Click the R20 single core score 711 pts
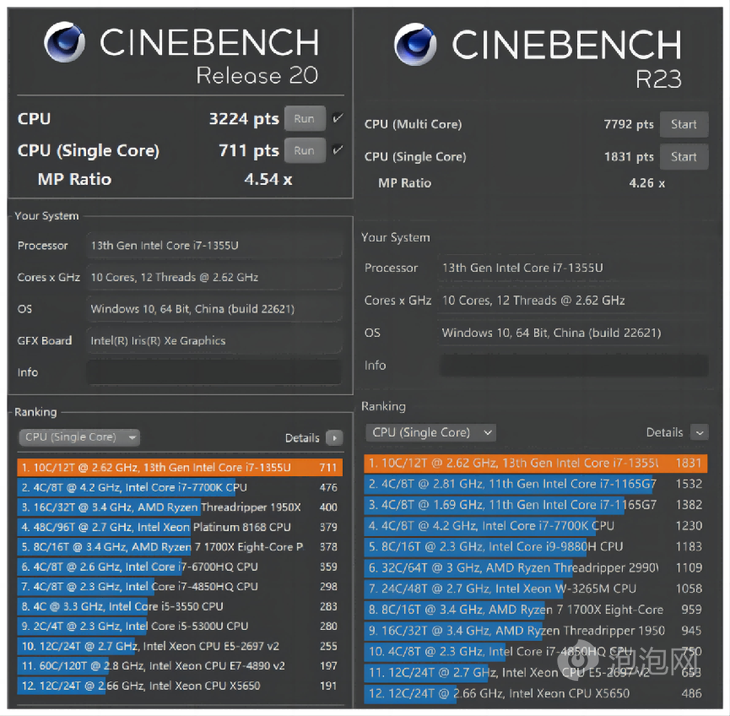730x716 pixels. pos(249,151)
